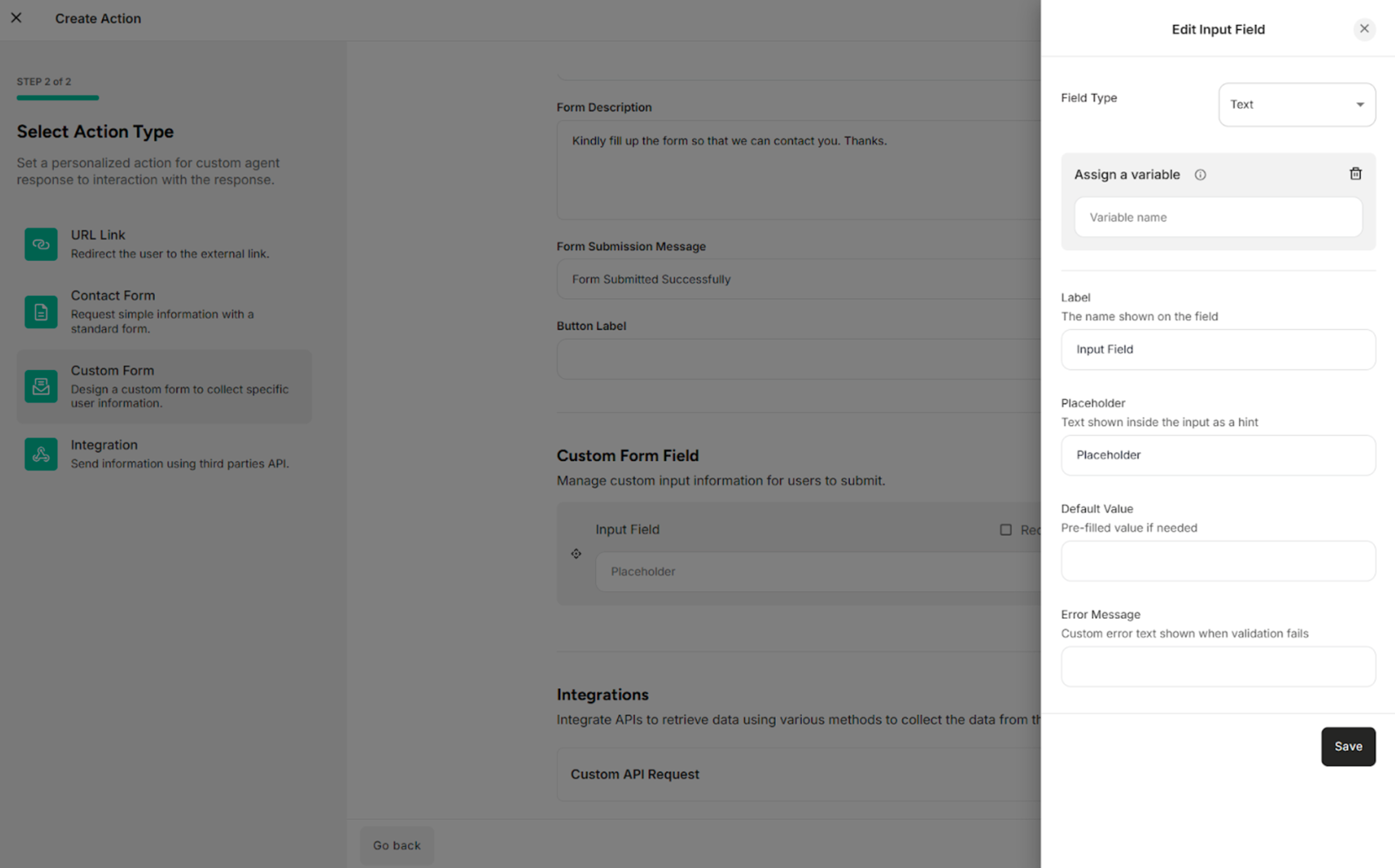The height and width of the screenshot is (868, 1395).
Task: Click the Default Value input box
Action: (x=1218, y=561)
